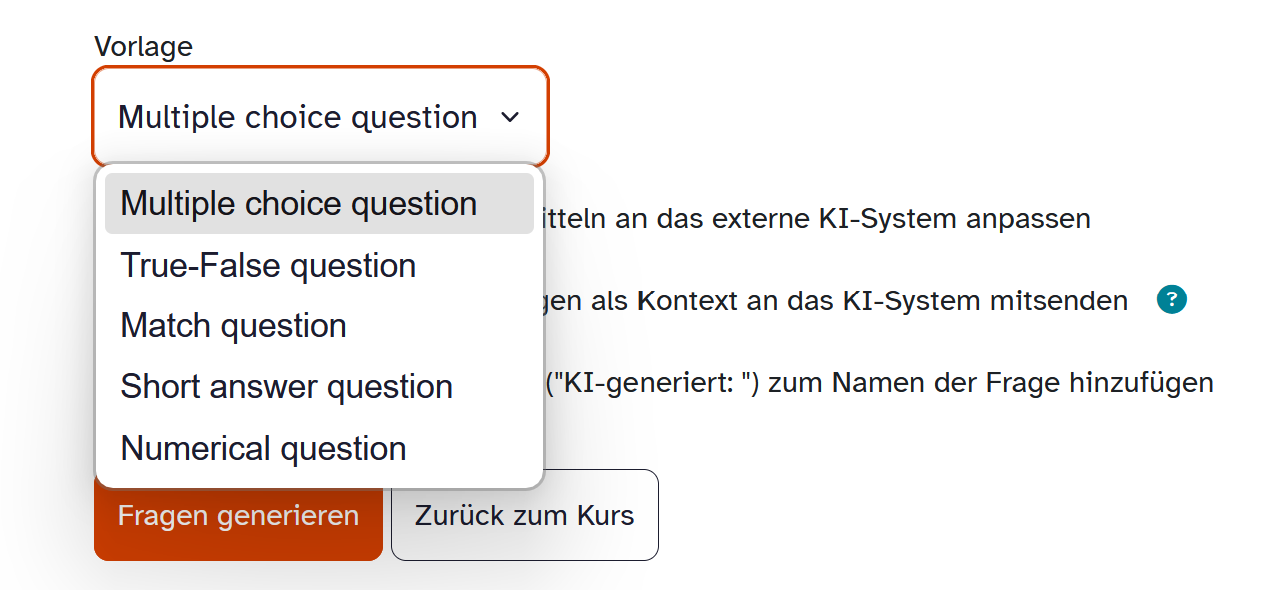Choose 'Numerical question' in the dropdown list
The width and height of the screenshot is (1275, 590).
pyautogui.click(x=263, y=449)
